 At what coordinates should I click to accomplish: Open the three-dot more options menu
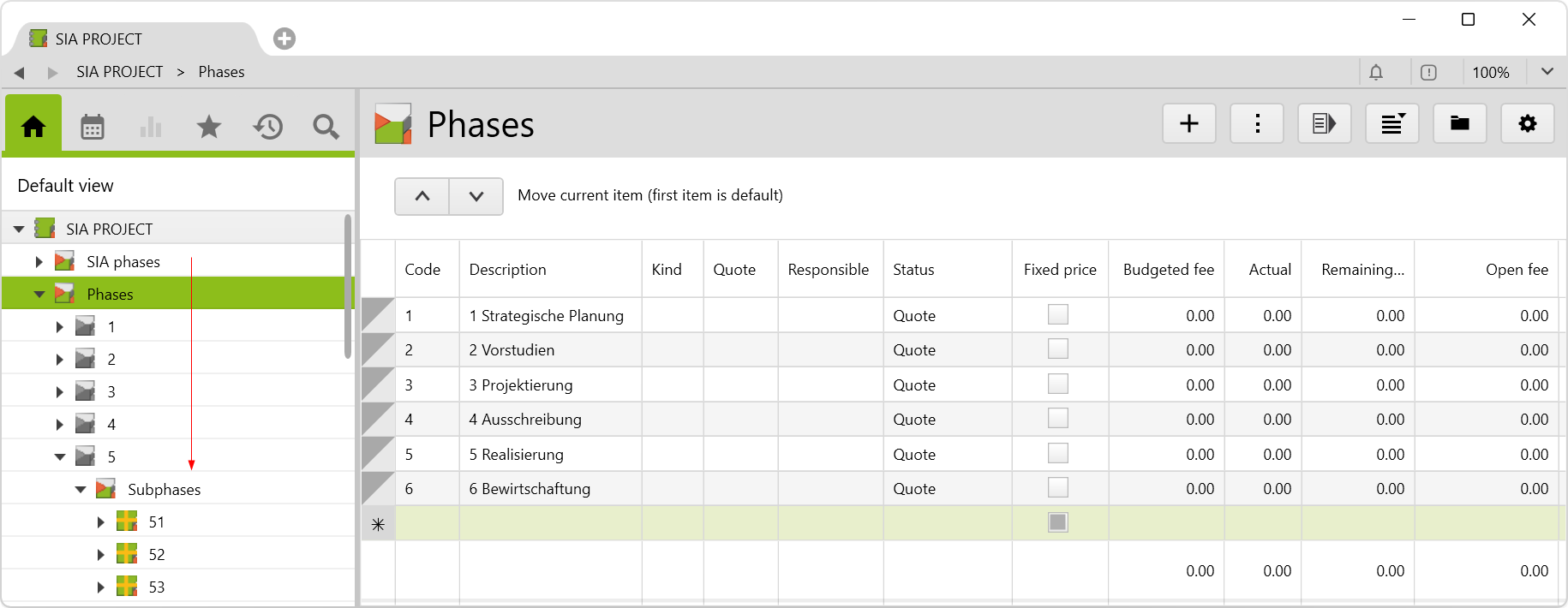(x=1257, y=123)
